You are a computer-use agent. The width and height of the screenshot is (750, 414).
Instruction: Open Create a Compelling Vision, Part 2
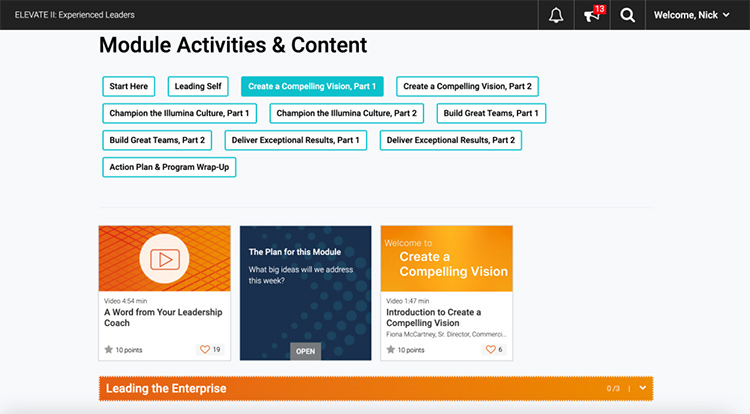(467, 86)
